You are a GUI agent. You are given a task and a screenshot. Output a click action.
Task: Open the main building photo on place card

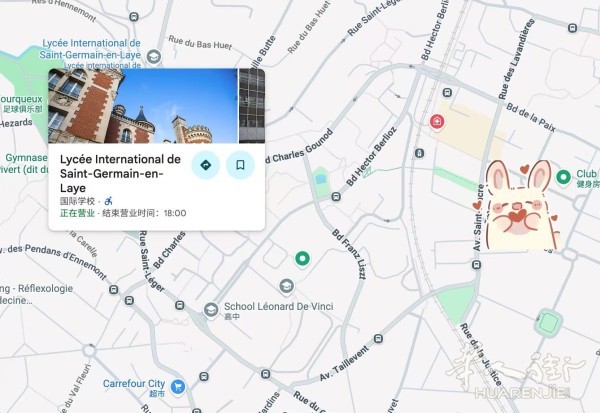[x=143, y=106]
